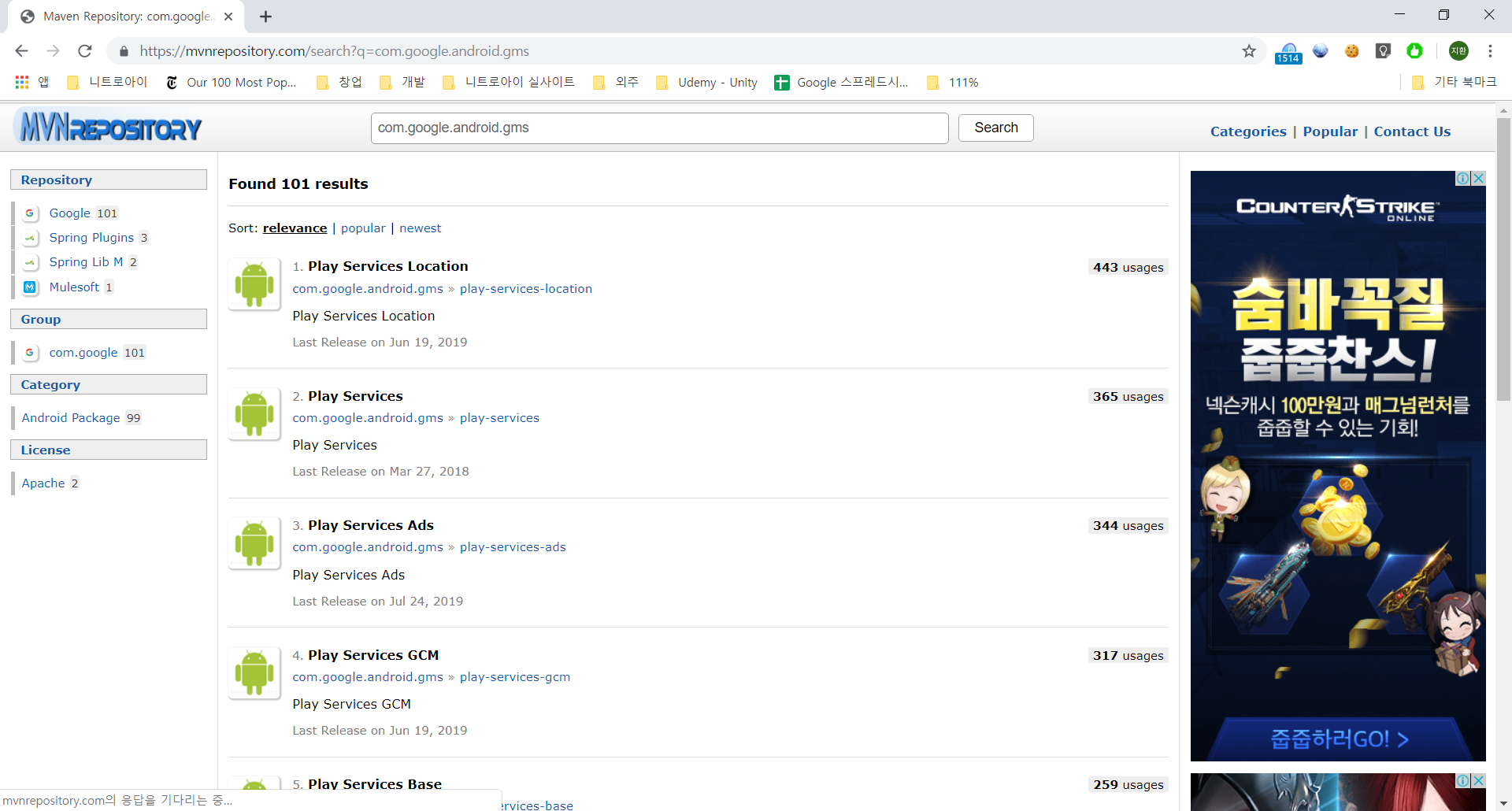
Task: Open the Google 스프레드시... bookmark
Action: (841, 82)
